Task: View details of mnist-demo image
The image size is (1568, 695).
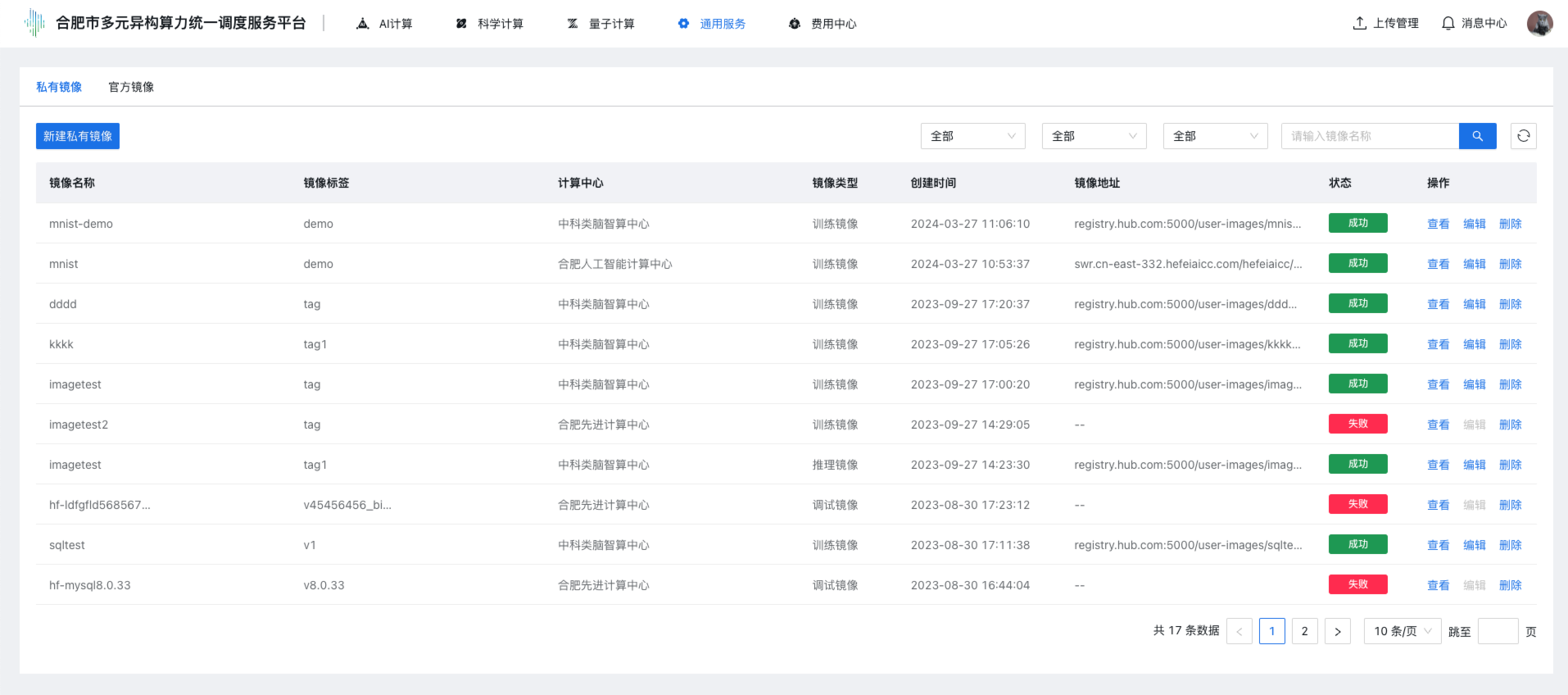Action: tap(1438, 224)
